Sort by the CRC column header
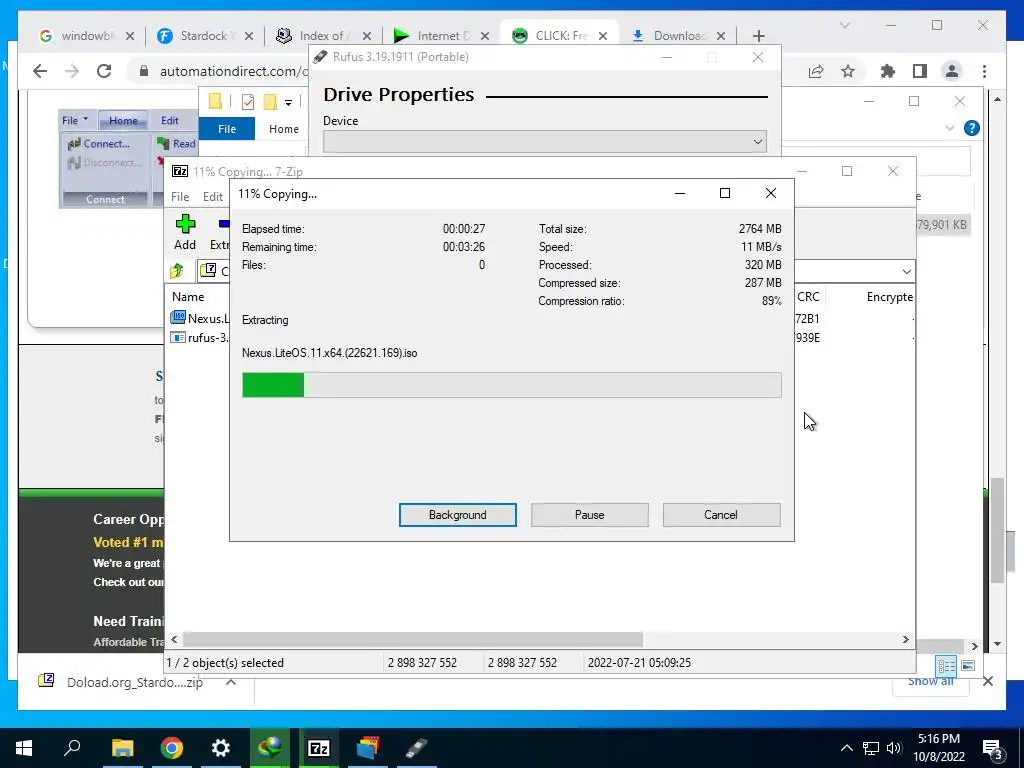1024x768 pixels. pyautogui.click(x=808, y=296)
